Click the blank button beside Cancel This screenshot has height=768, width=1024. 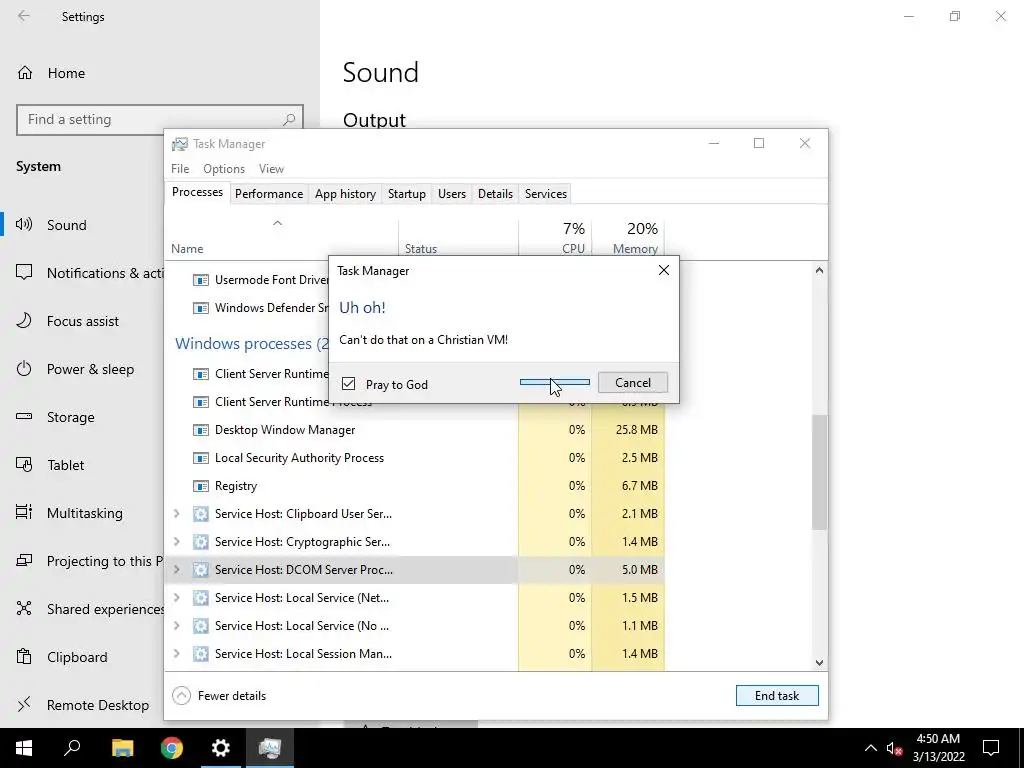554,382
